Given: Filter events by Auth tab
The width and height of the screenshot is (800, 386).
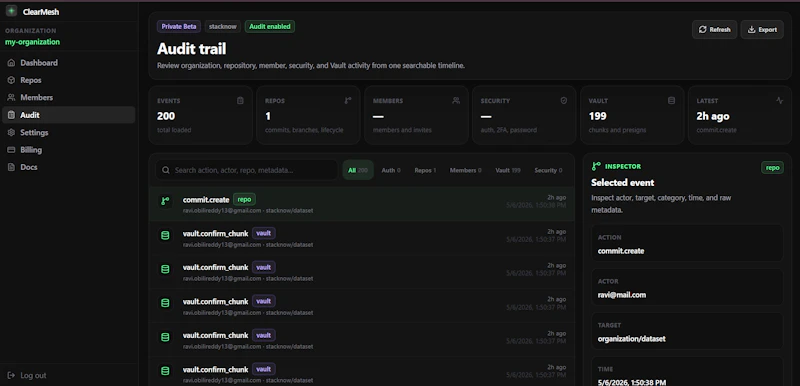Looking at the screenshot, I should pos(391,170).
